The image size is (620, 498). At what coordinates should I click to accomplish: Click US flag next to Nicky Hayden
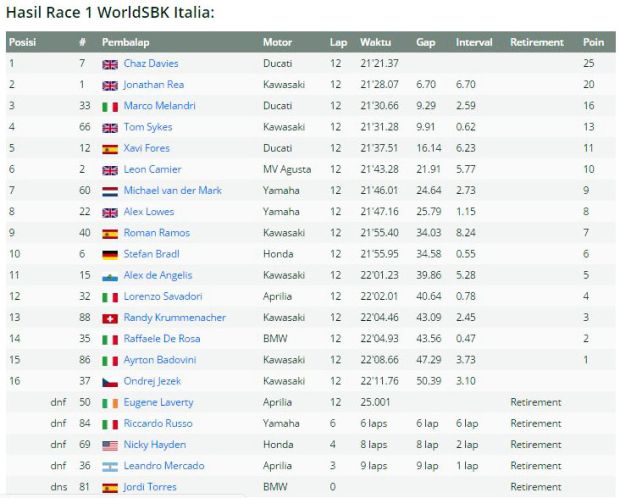[x=110, y=446]
